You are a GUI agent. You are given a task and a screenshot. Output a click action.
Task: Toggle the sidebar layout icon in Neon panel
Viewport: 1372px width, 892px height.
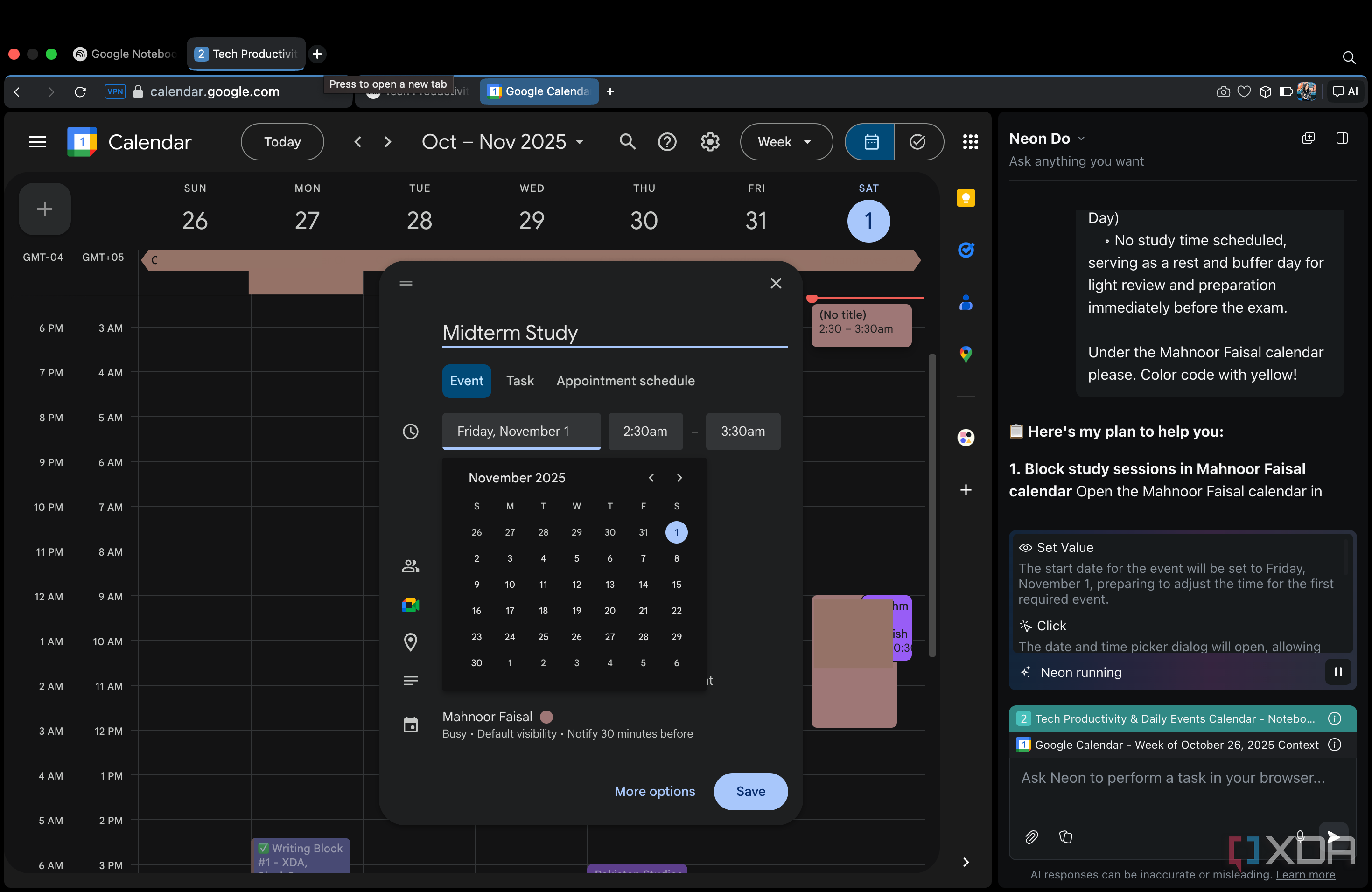[1342, 138]
